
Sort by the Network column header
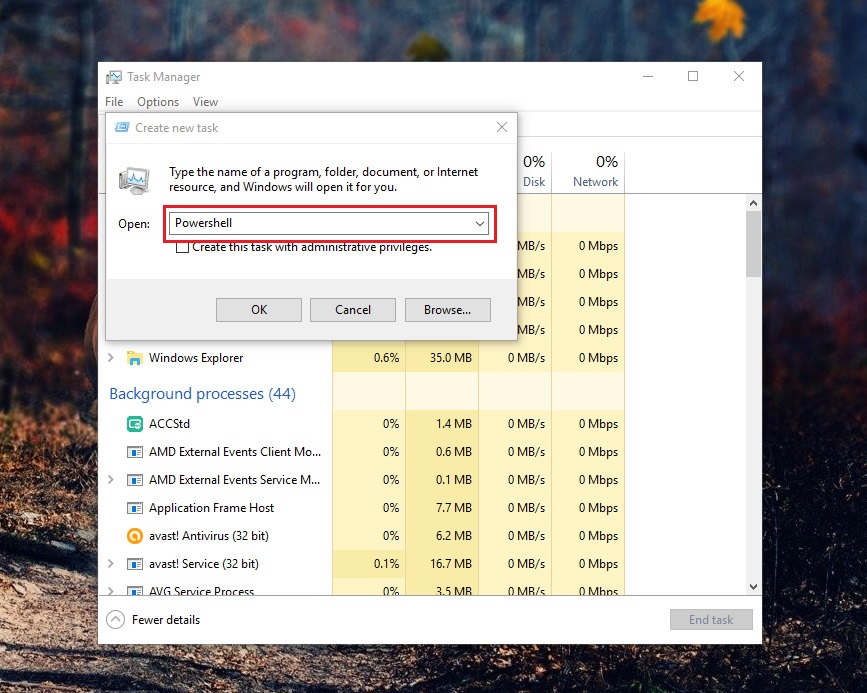click(595, 181)
